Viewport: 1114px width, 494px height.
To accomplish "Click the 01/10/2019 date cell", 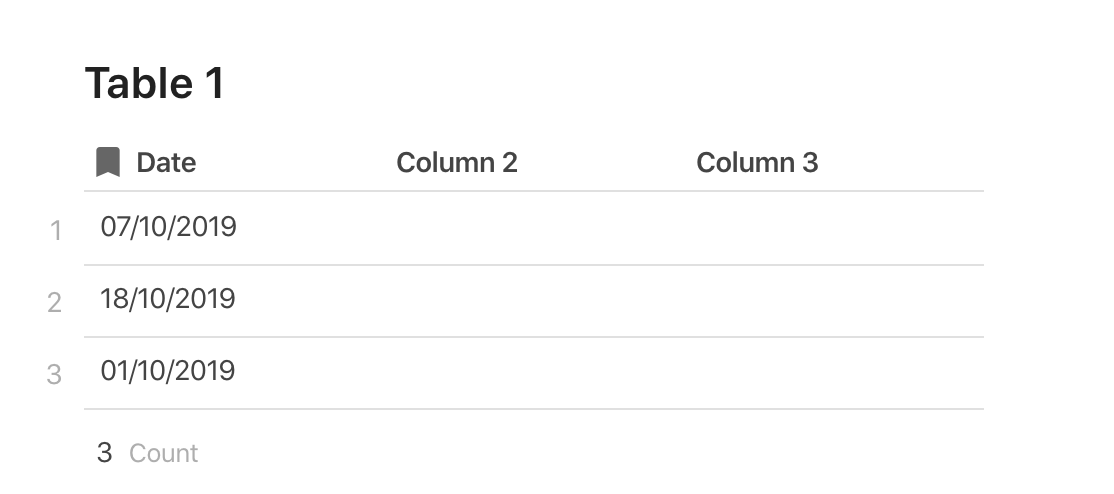I will [x=234, y=372].
